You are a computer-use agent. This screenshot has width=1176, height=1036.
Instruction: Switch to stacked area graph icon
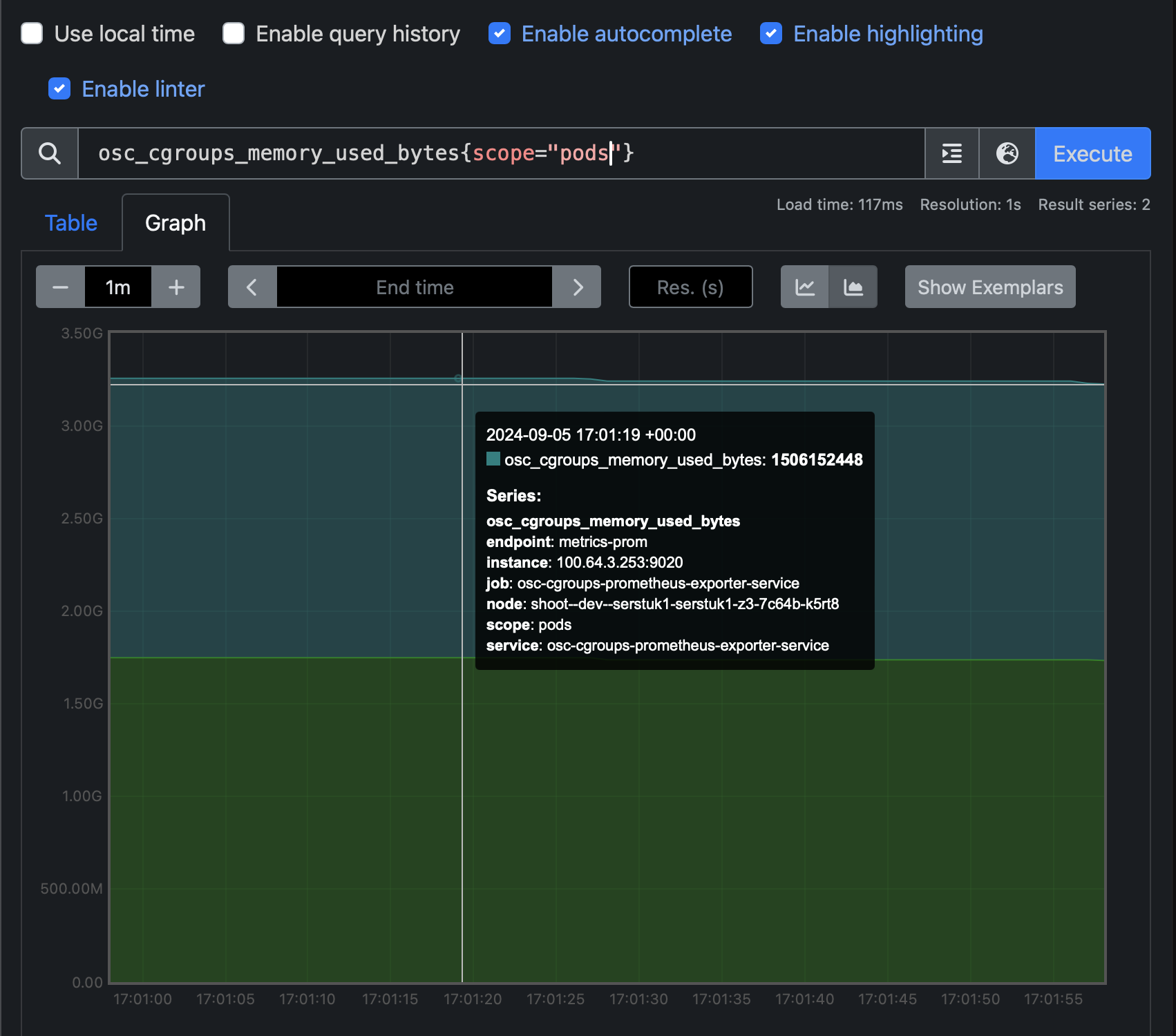point(853,287)
